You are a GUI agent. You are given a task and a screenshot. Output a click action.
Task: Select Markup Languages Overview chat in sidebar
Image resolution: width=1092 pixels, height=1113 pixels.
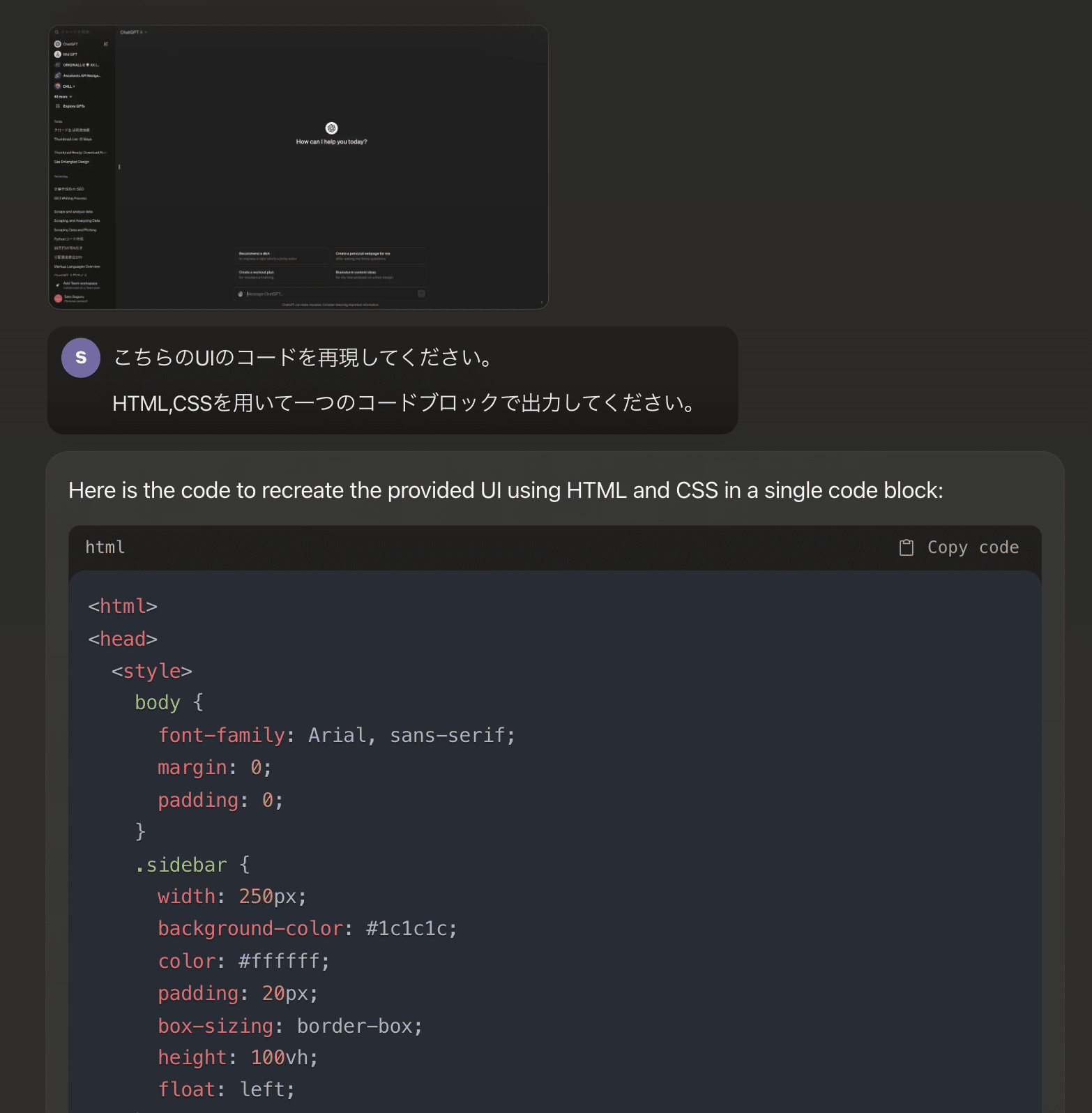pyautogui.click(x=77, y=266)
